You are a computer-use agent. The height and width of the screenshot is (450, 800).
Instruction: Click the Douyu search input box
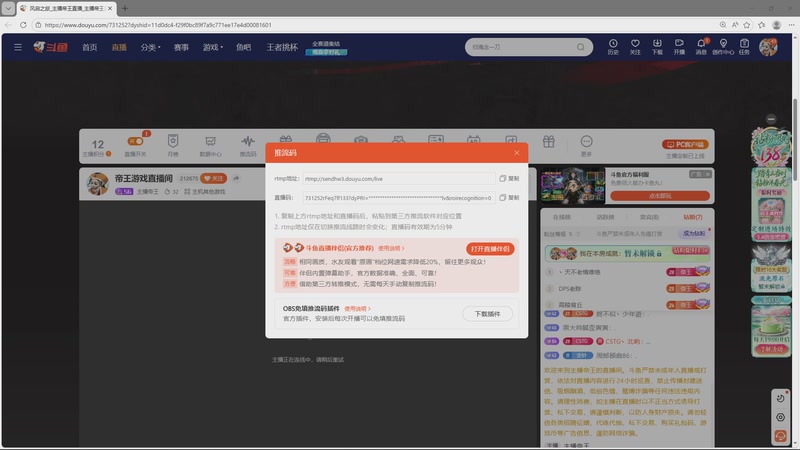[x=520, y=47]
